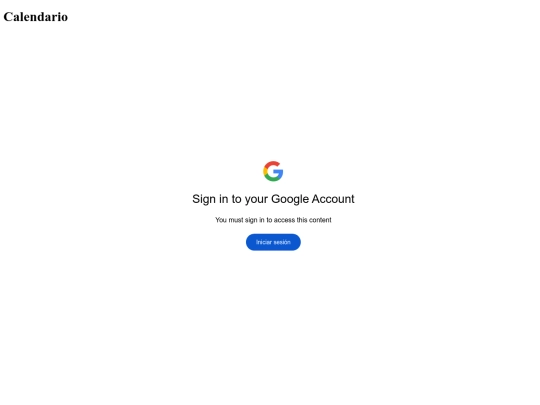Click the word Calendario at top left

click(35, 17)
